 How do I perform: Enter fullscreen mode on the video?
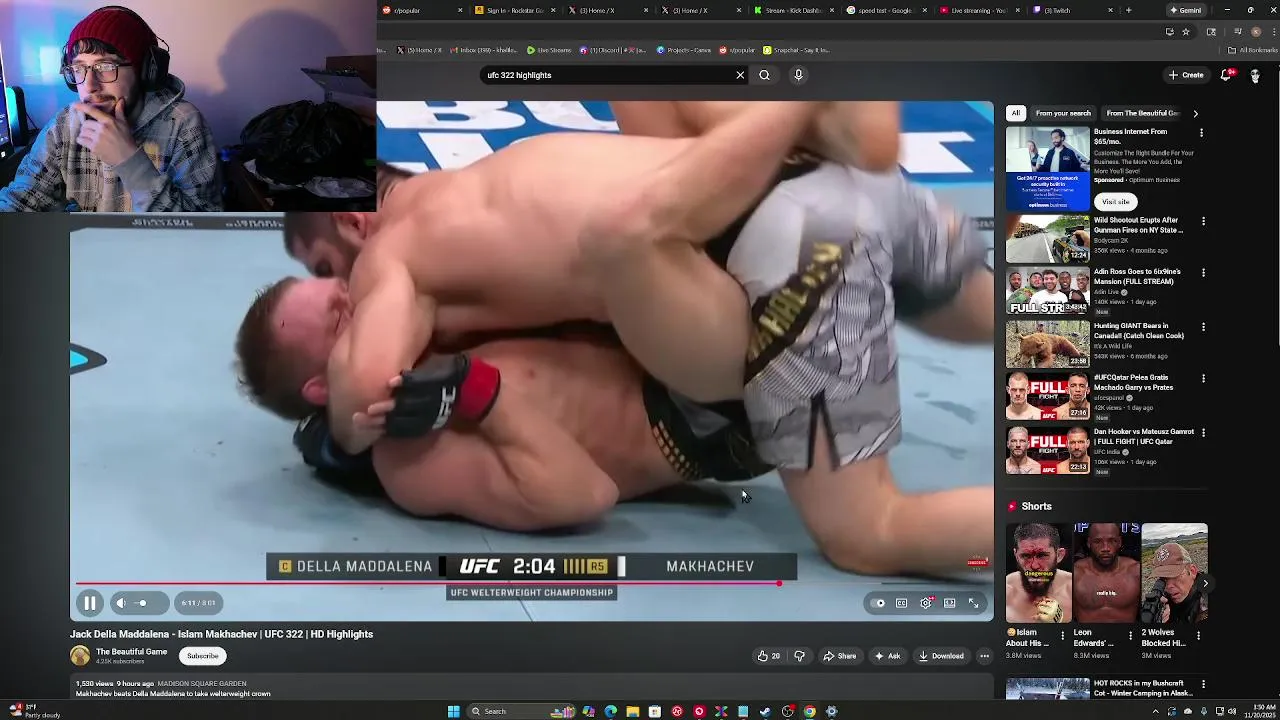[974, 603]
